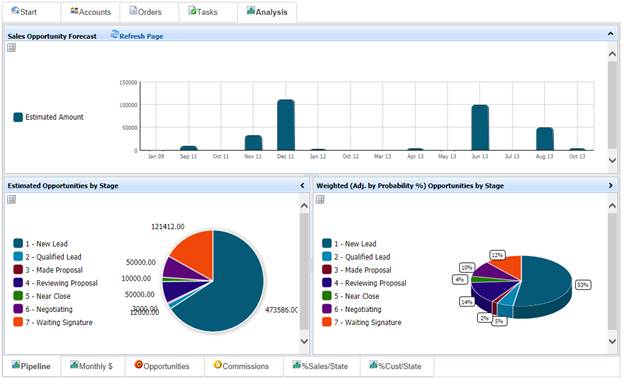Click the Estimated Amount legend swatch
This screenshot has width=624, height=378.
coord(18,117)
